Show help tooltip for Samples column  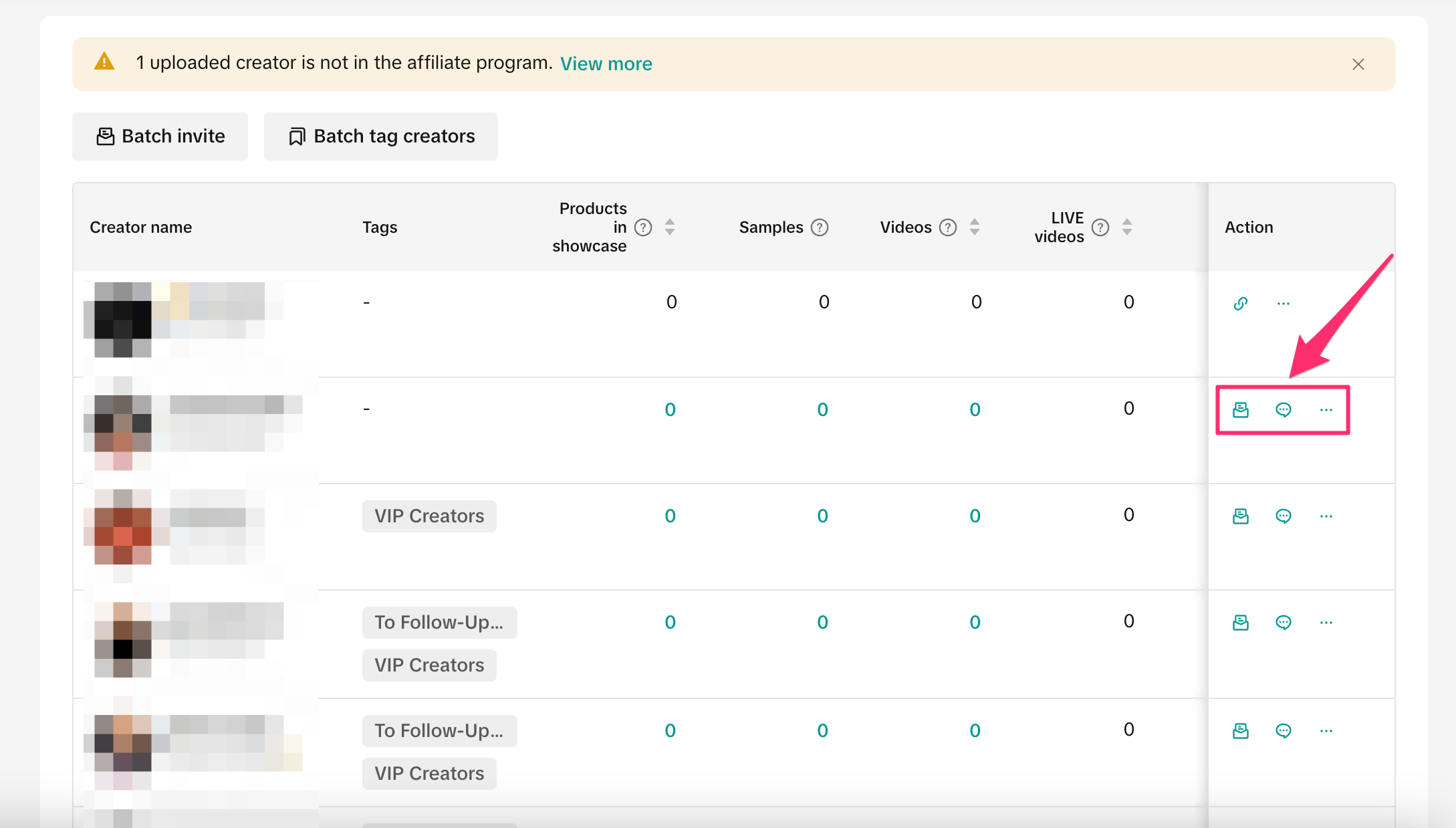click(x=819, y=227)
